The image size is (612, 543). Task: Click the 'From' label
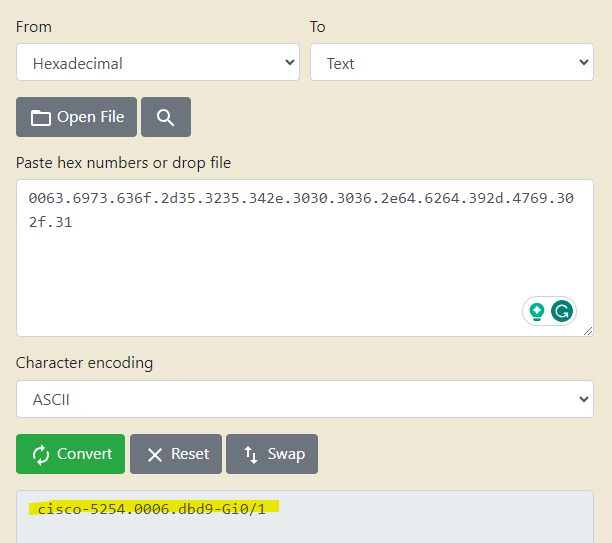pos(34,27)
